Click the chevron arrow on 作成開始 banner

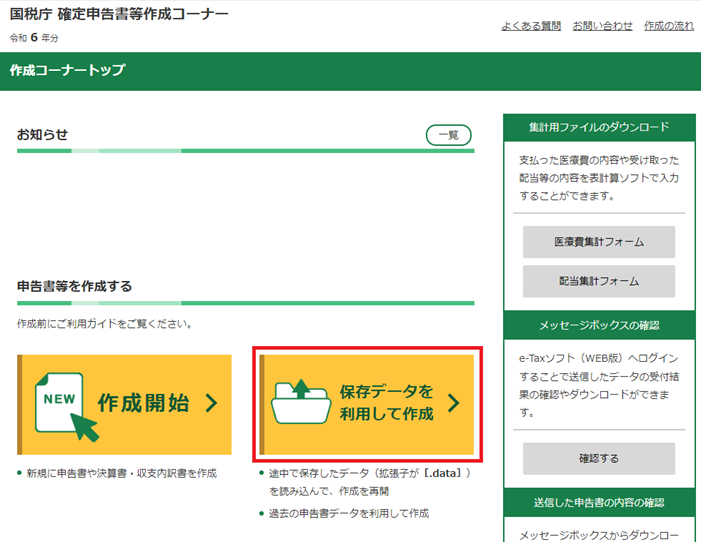click(x=211, y=403)
